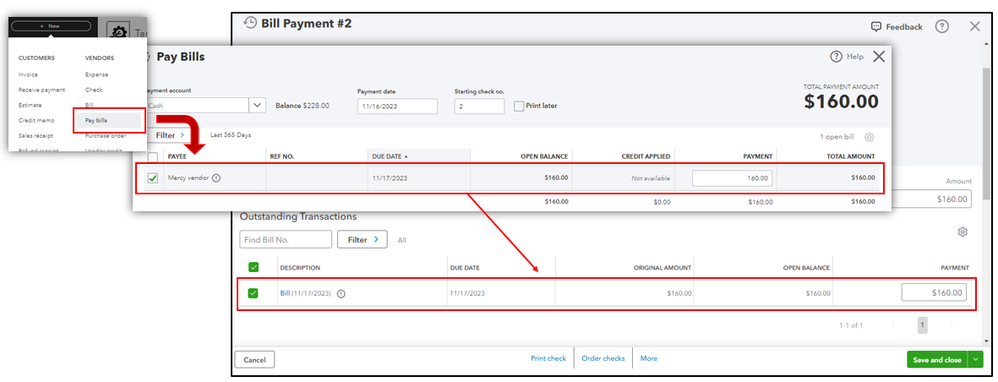
Task: Click the Mercy vendor payee name
Action: pyautogui.click(x=188, y=178)
